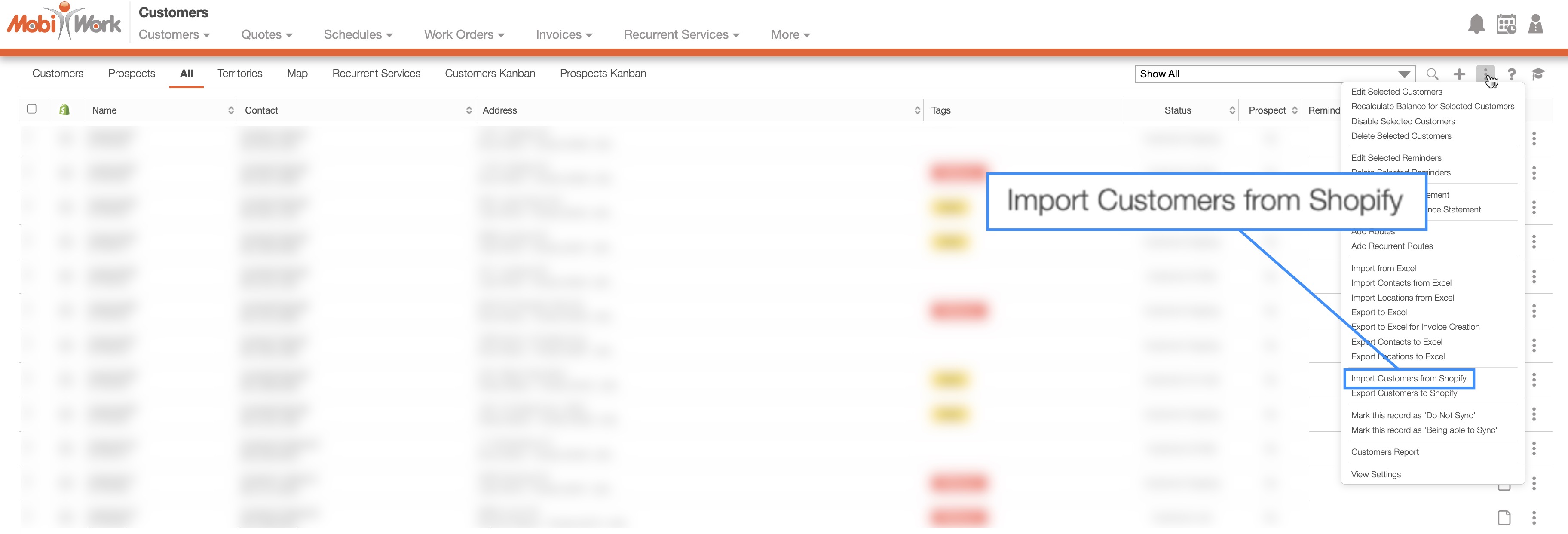Click the plus add customer icon
The image size is (1568, 534).
(1459, 74)
